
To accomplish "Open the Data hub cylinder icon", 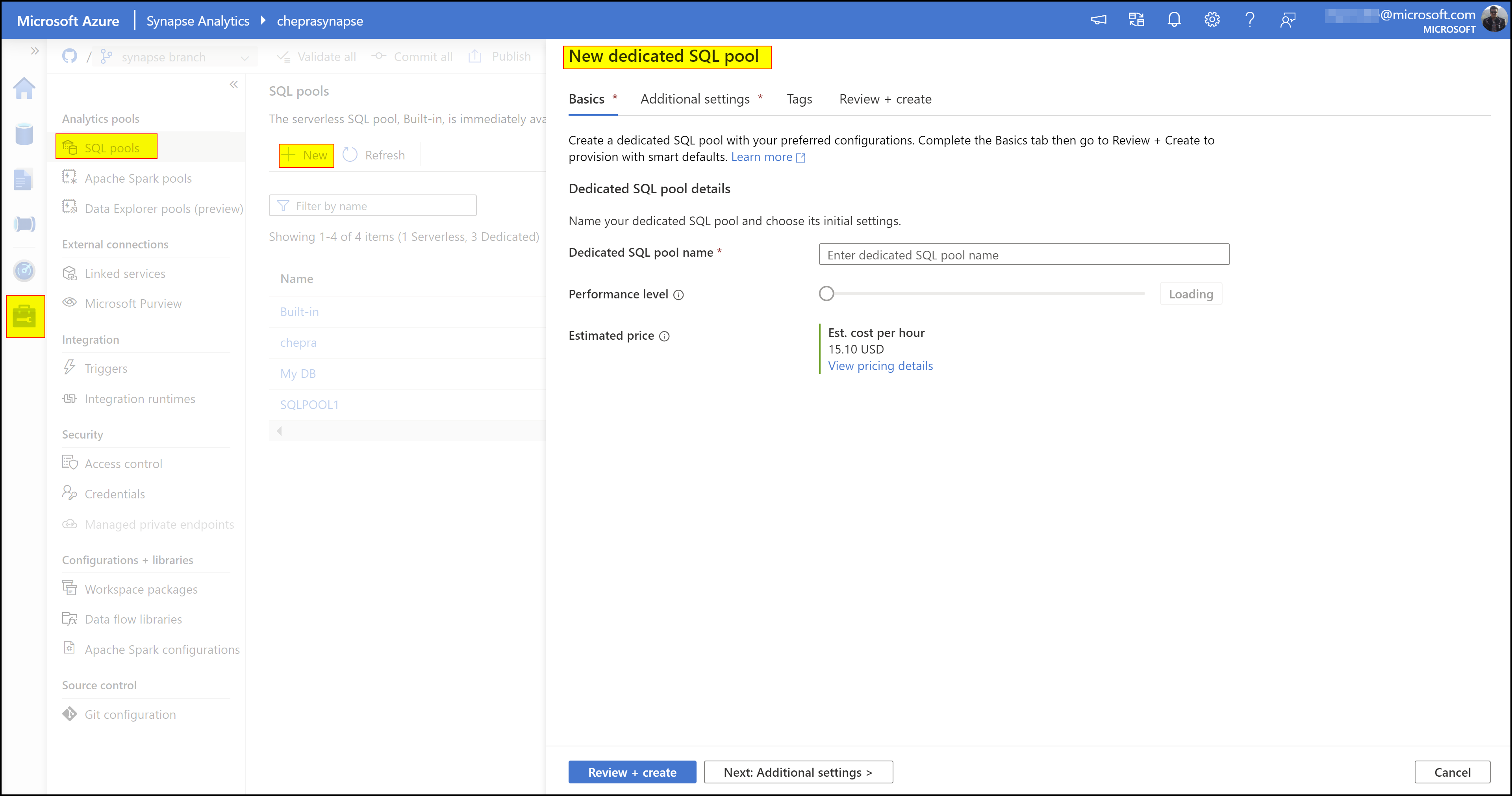I will pyautogui.click(x=24, y=134).
